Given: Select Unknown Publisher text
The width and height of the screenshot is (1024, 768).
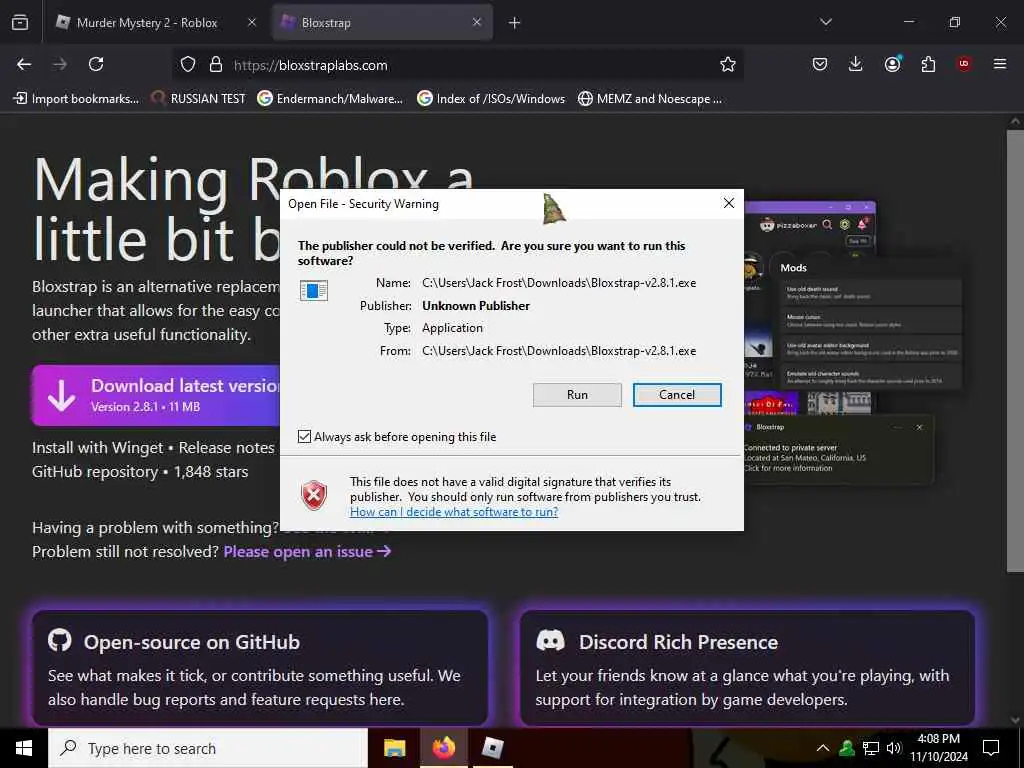Looking at the screenshot, I should (x=476, y=306).
